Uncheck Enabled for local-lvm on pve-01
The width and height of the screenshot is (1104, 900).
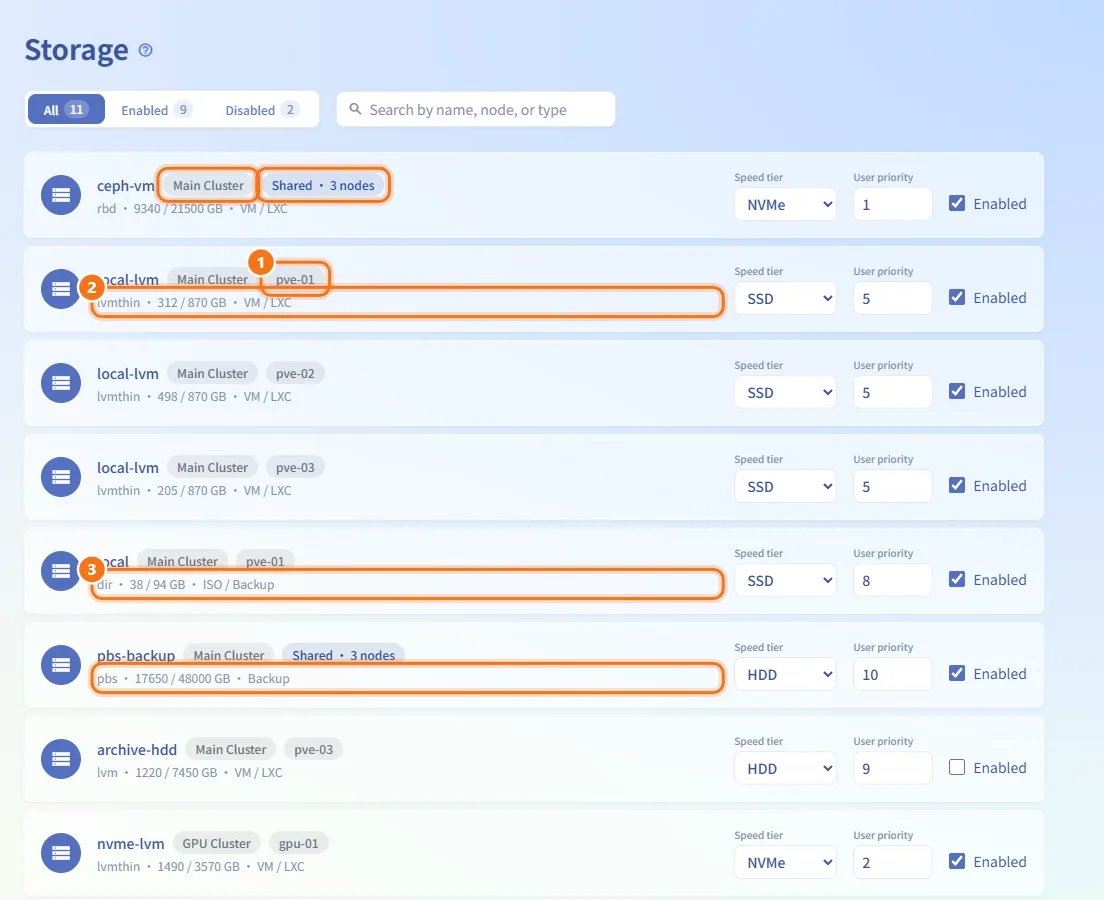point(957,297)
